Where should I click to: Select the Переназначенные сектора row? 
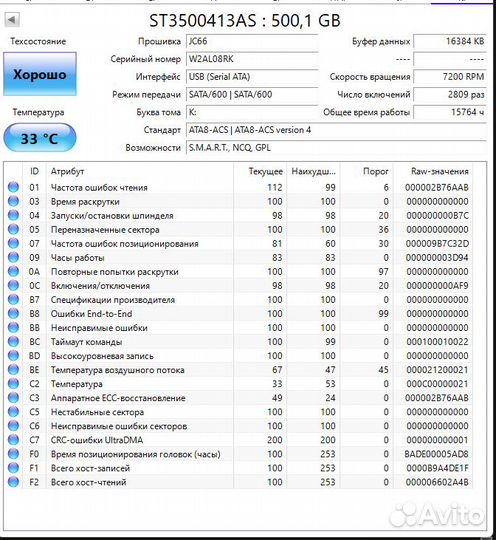(x=238, y=229)
